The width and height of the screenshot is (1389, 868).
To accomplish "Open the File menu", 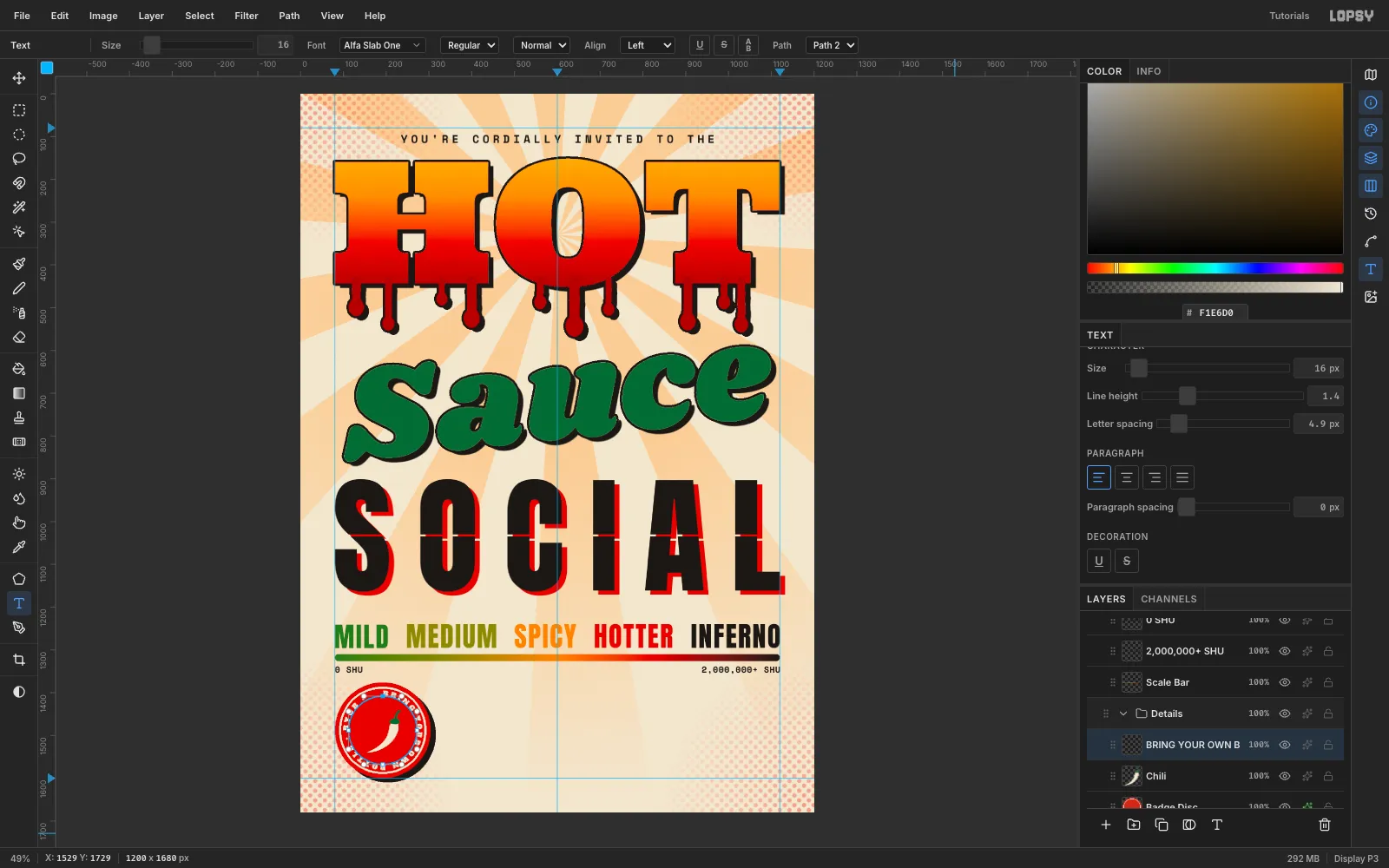I will tap(23, 16).
